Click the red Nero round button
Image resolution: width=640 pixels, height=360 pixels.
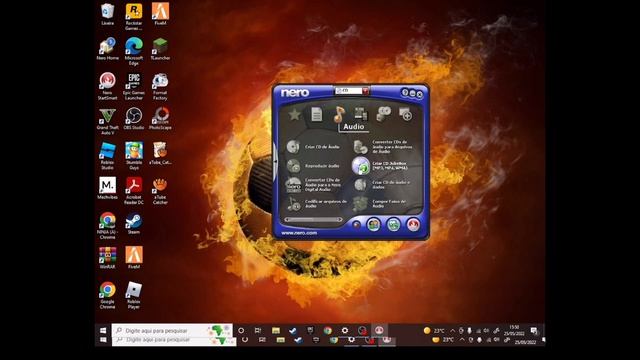pyautogui.click(x=413, y=224)
